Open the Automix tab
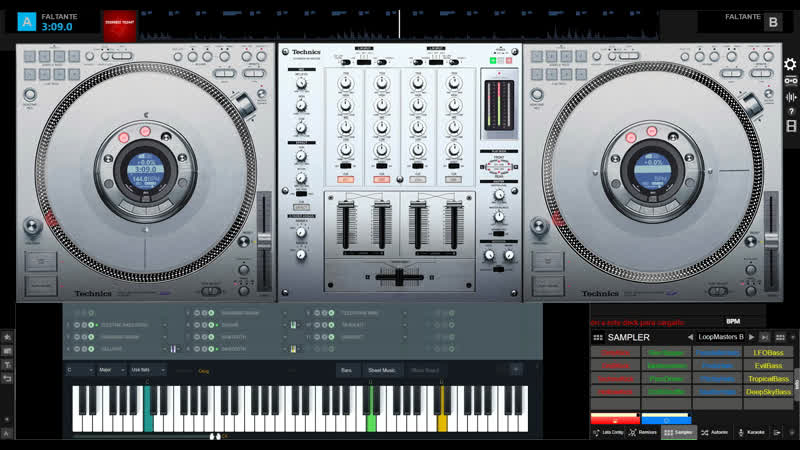 [x=714, y=433]
